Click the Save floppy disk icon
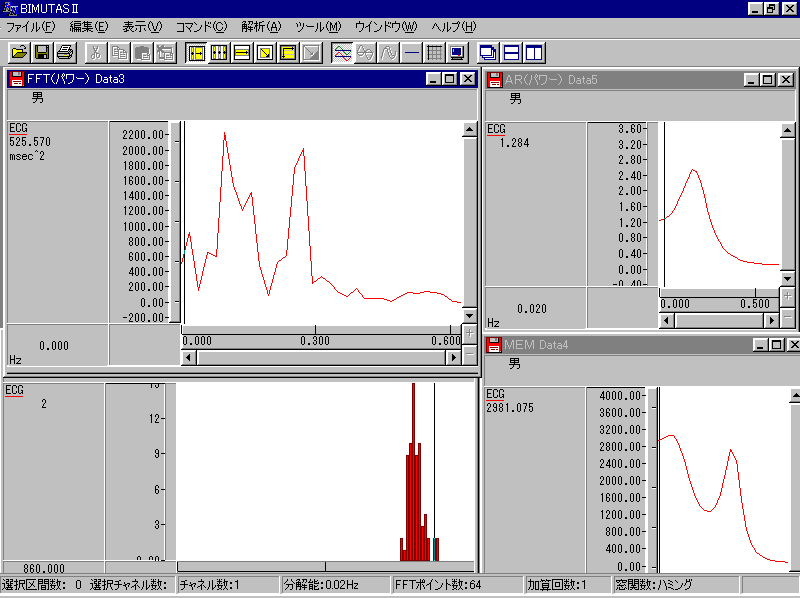Viewport: 800px width, 598px height. pyautogui.click(x=42, y=52)
